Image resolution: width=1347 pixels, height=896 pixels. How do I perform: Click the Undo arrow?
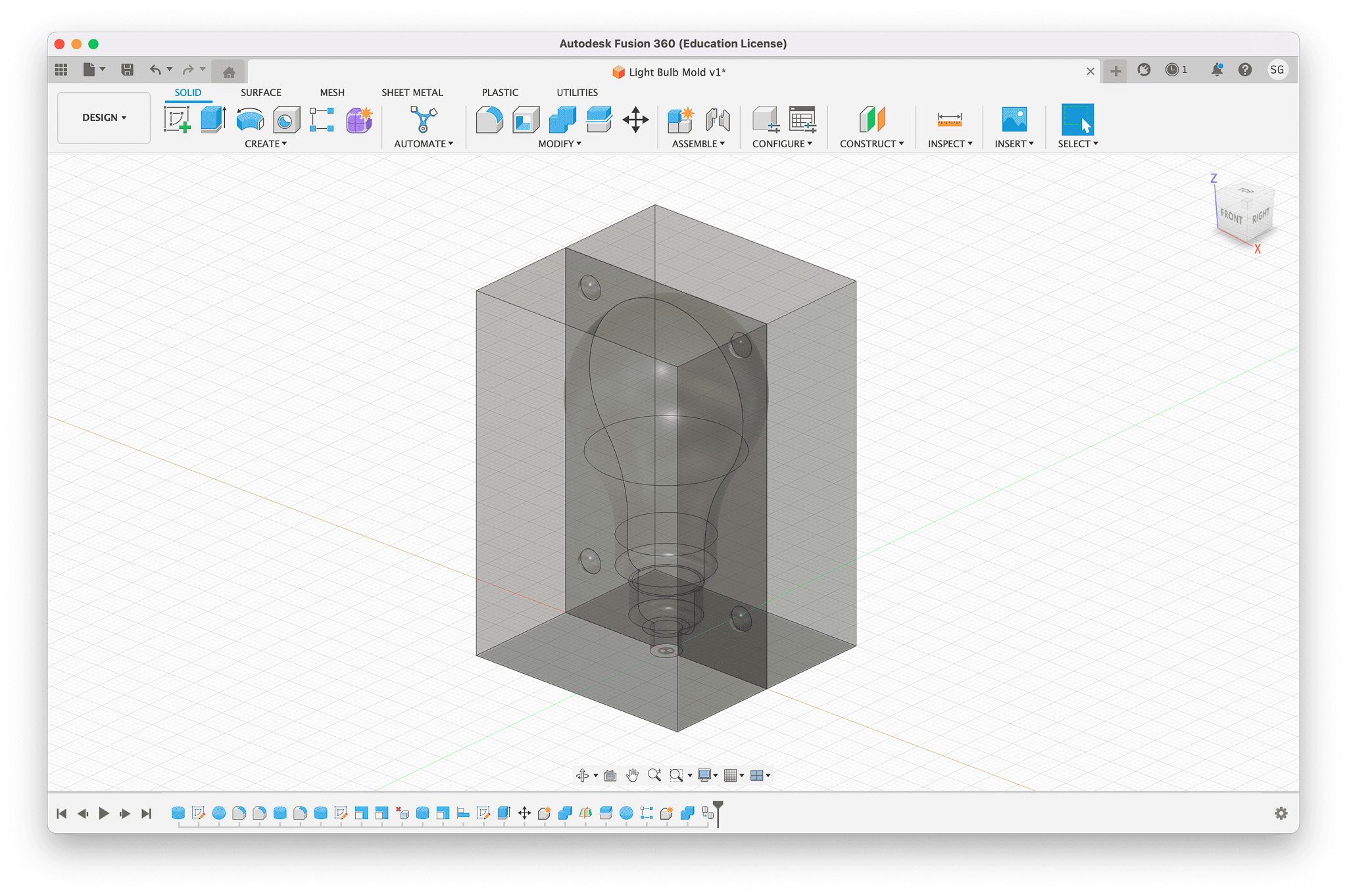click(x=155, y=69)
